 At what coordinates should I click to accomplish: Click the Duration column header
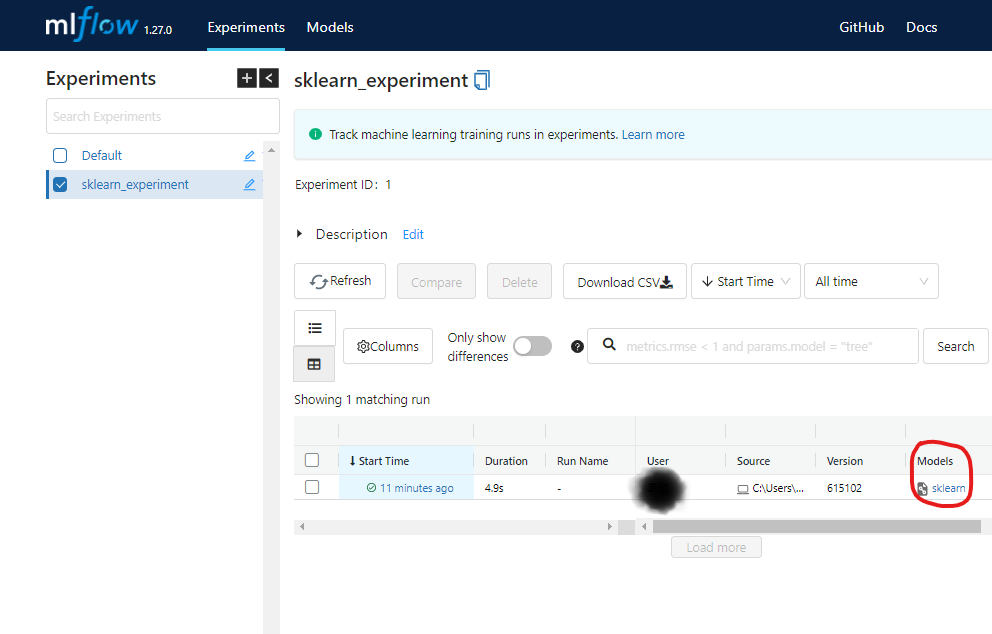click(506, 461)
